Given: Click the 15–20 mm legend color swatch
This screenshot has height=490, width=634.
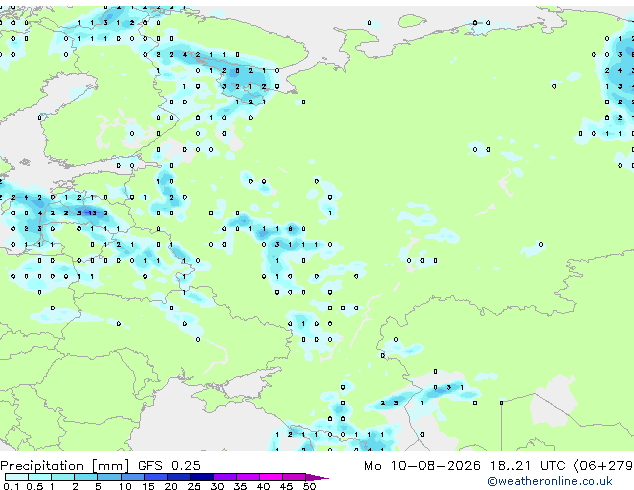Looking at the screenshot, I should 156,477.
